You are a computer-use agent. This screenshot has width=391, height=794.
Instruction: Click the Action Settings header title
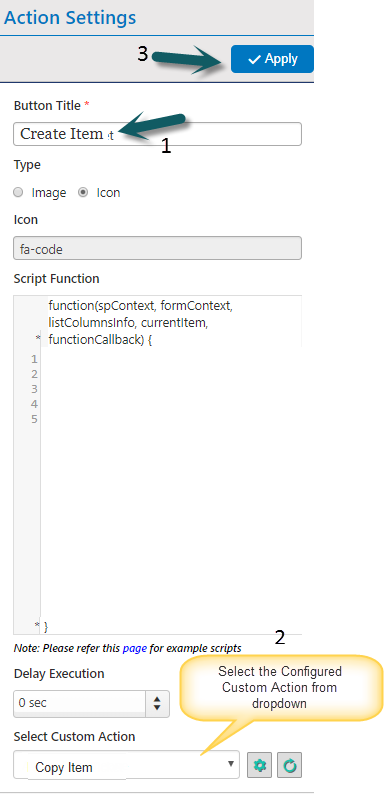click(70, 18)
